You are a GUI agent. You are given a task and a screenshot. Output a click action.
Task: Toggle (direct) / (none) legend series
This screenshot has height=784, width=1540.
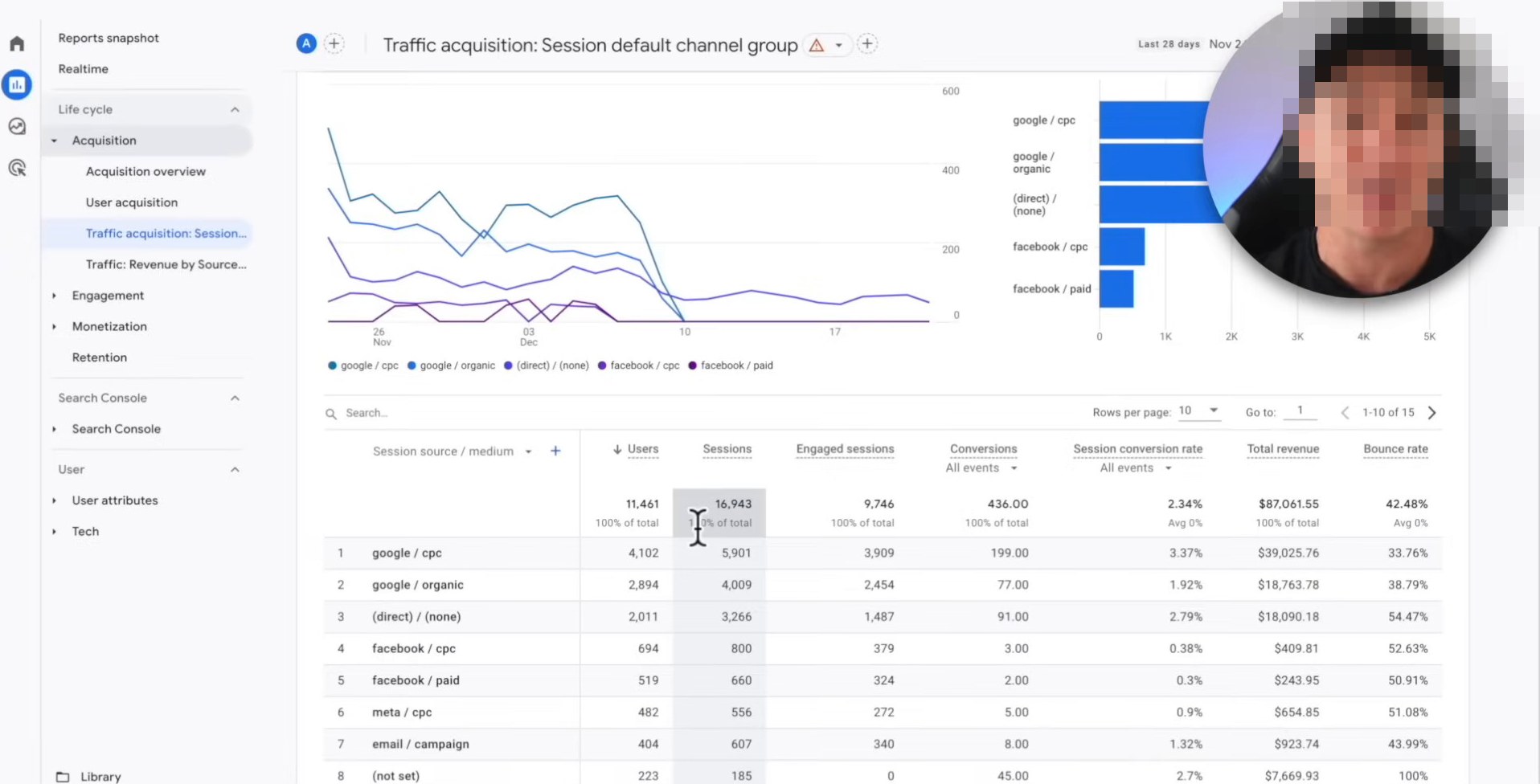tap(546, 365)
